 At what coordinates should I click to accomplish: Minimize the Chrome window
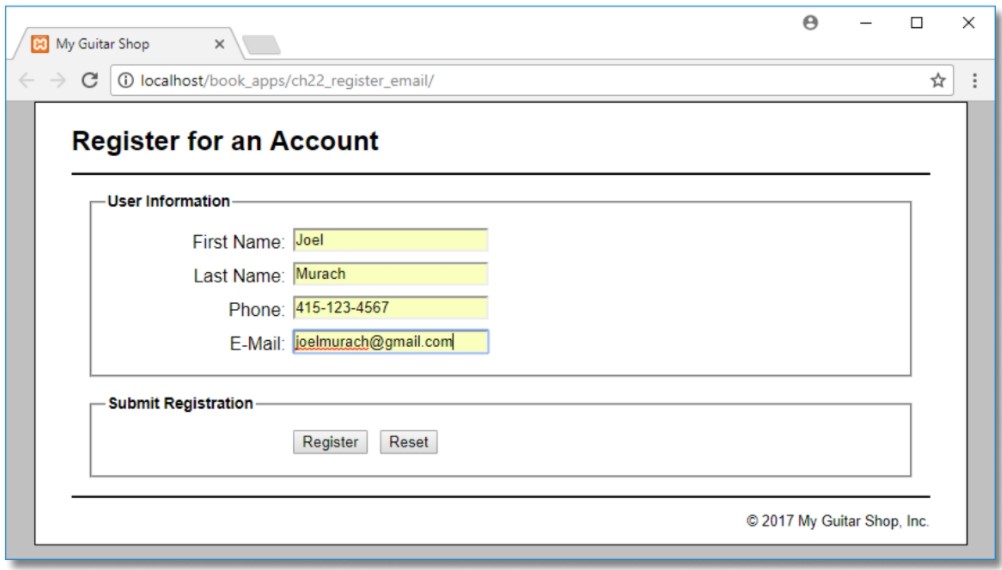pos(866,23)
